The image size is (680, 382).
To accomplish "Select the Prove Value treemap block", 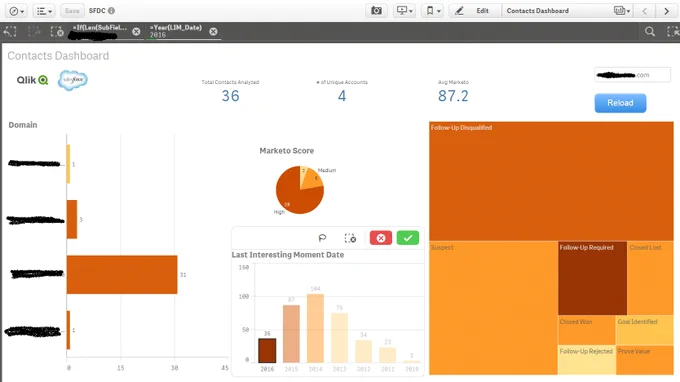I will [645, 360].
